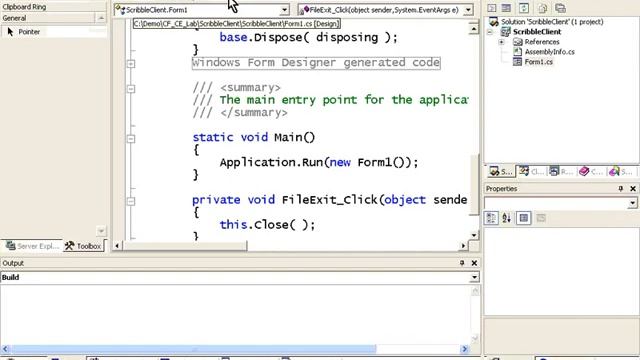
Task: Click 'private void FileExit_Click' declaration
Action: tap(330, 200)
